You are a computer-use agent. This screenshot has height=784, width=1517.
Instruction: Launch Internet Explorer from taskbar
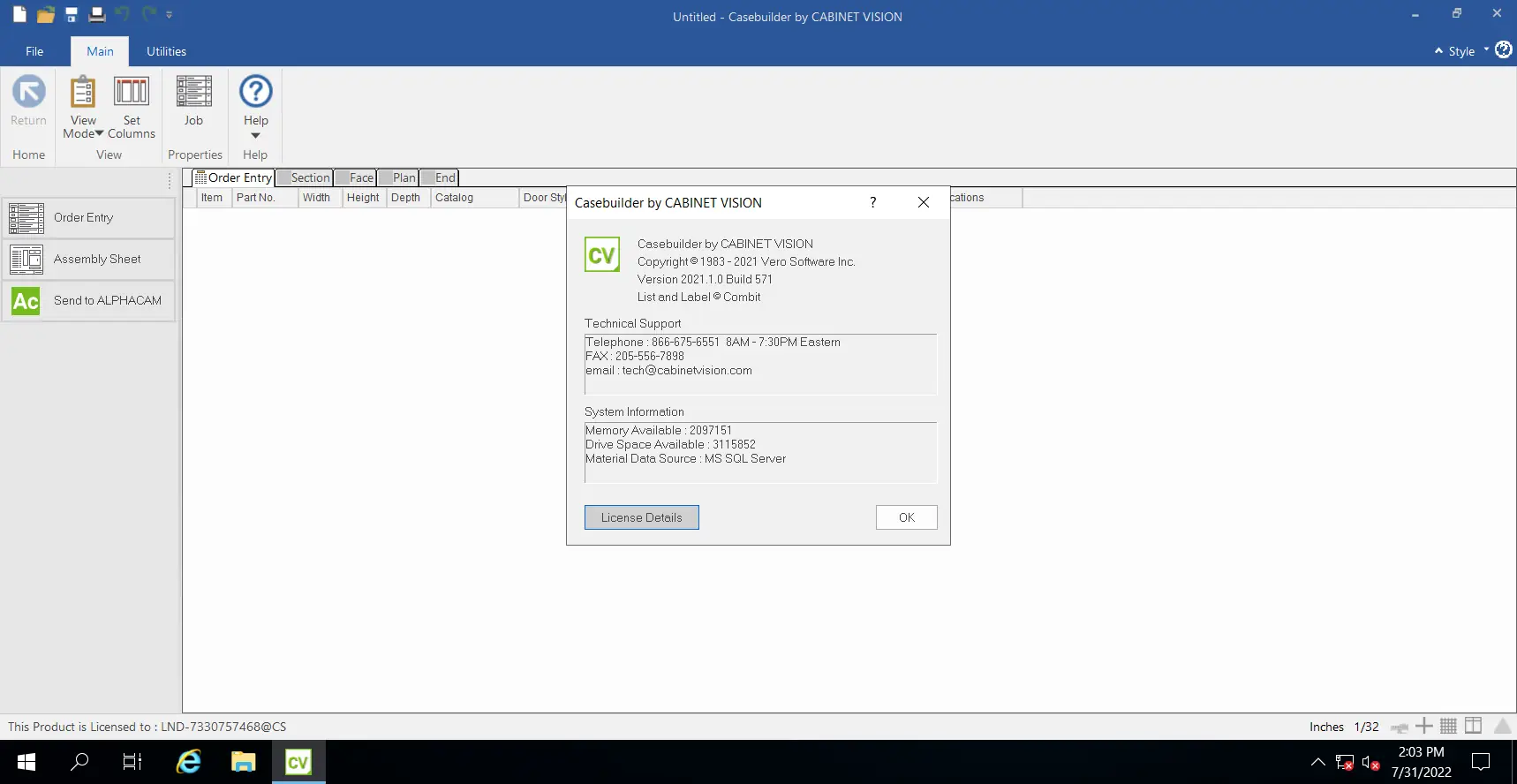click(x=189, y=762)
